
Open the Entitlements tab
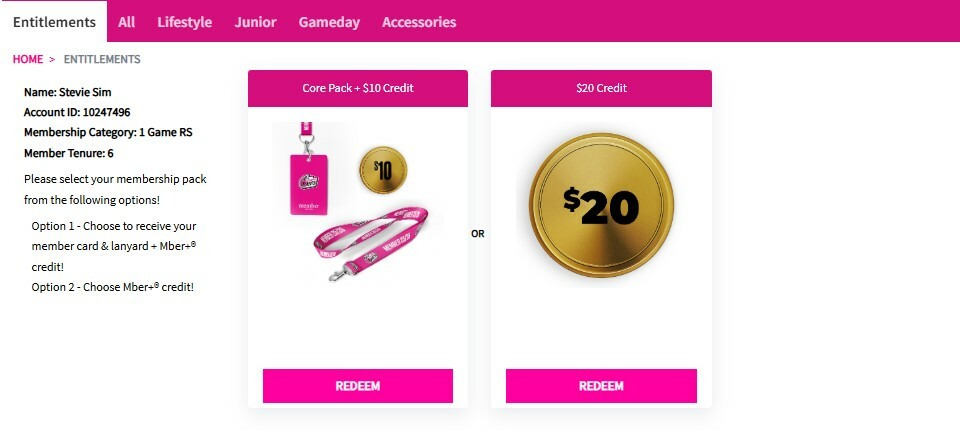tap(54, 22)
